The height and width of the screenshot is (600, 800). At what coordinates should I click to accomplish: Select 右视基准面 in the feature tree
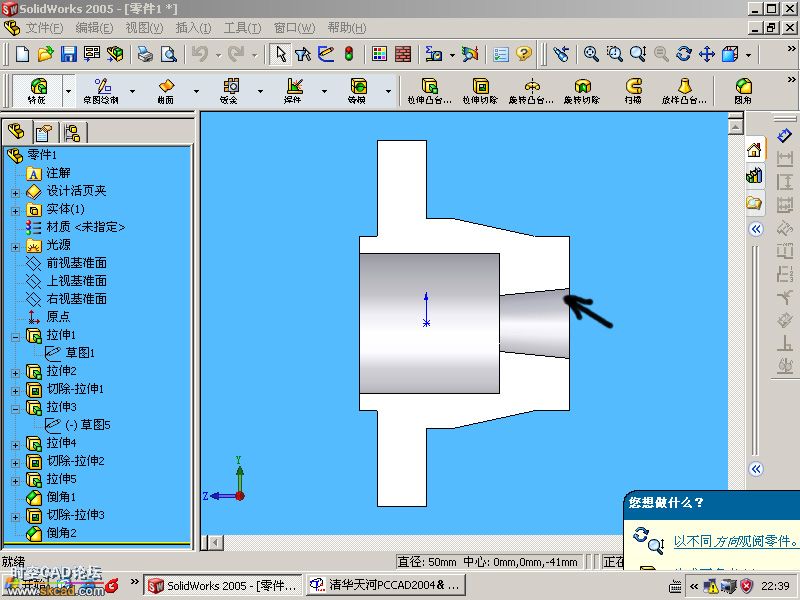tap(77, 298)
